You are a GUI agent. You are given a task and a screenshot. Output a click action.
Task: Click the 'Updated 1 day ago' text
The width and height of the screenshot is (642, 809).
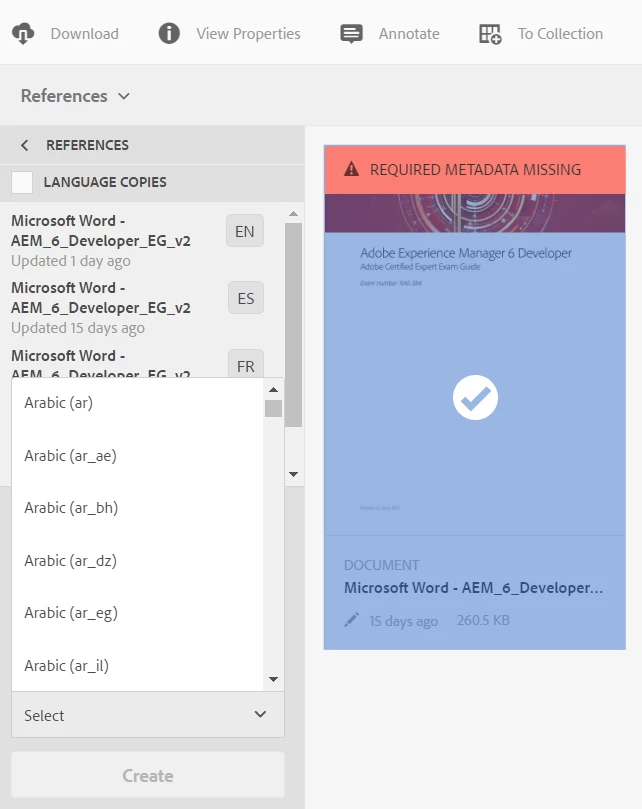71,261
